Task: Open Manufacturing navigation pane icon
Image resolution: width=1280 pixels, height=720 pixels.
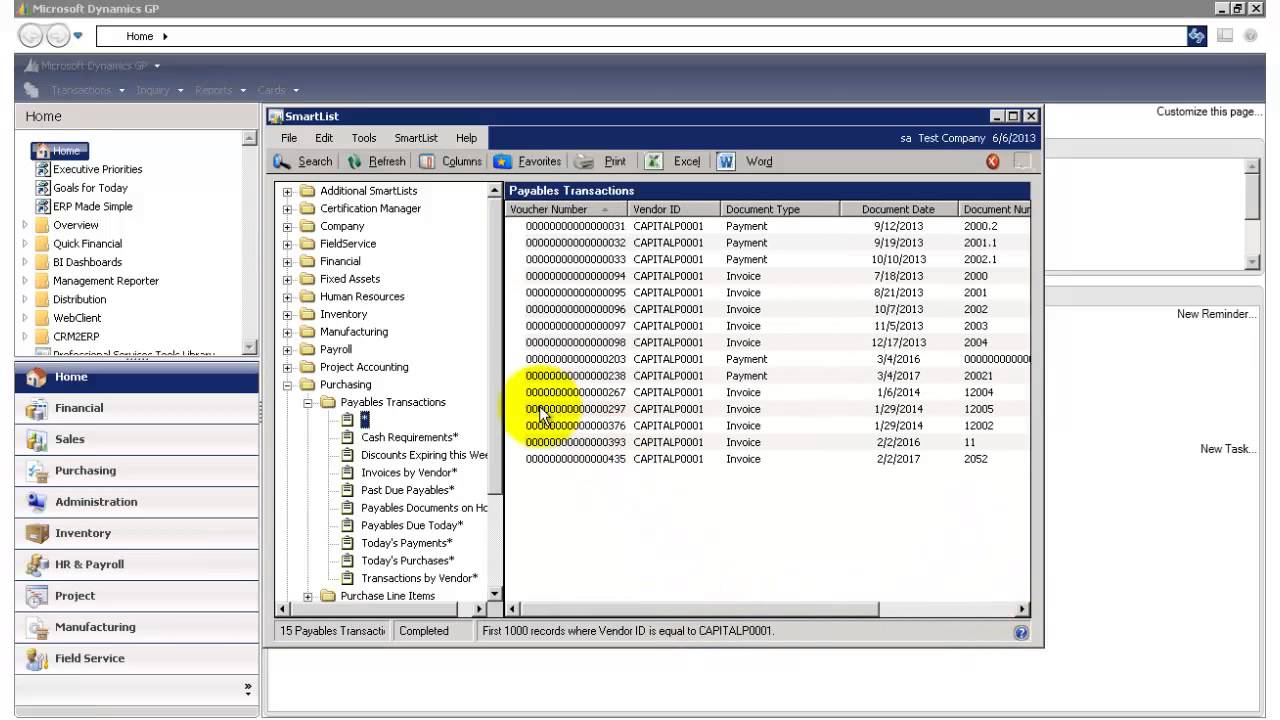Action: [x=36, y=627]
